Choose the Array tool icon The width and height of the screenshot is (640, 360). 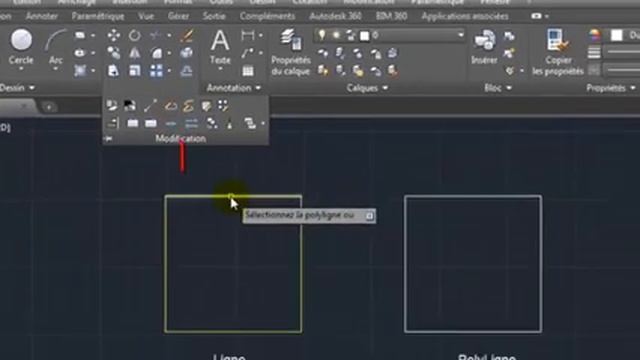pyautogui.click(x=156, y=71)
